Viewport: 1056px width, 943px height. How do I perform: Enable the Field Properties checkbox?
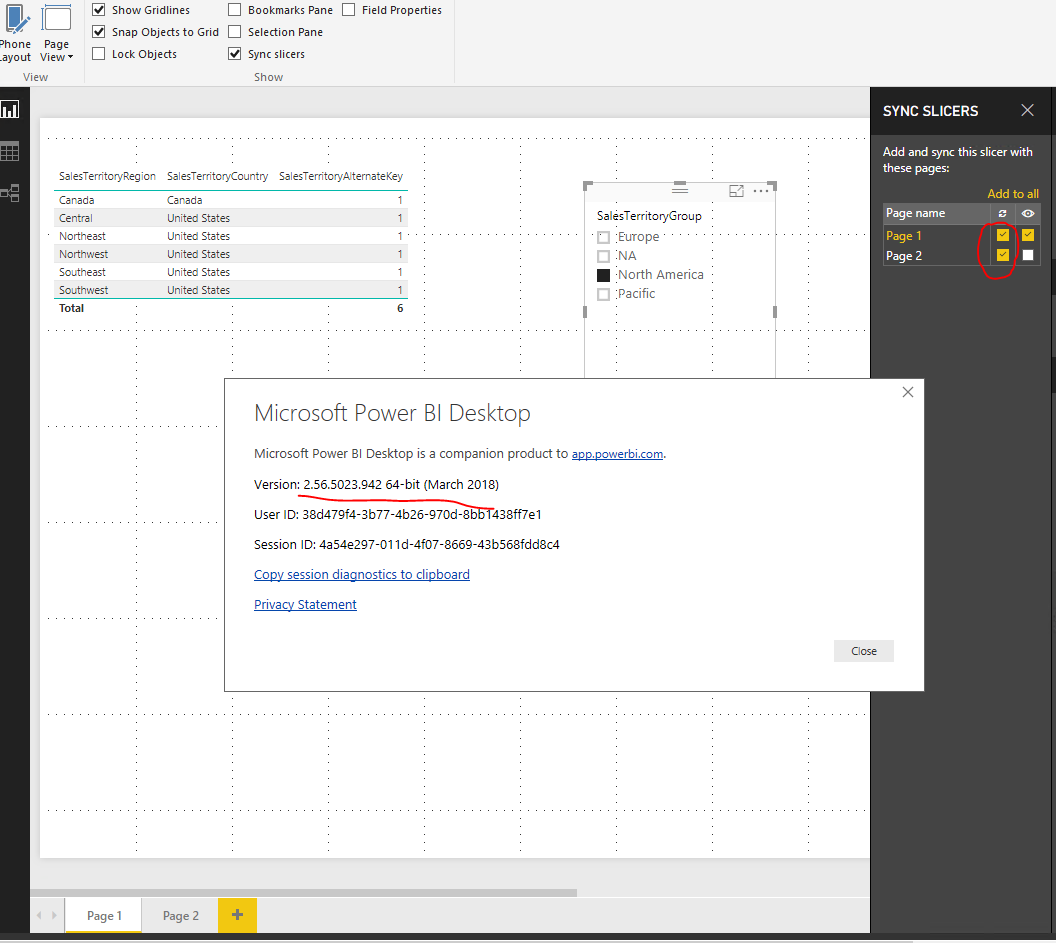click(348, 9)
